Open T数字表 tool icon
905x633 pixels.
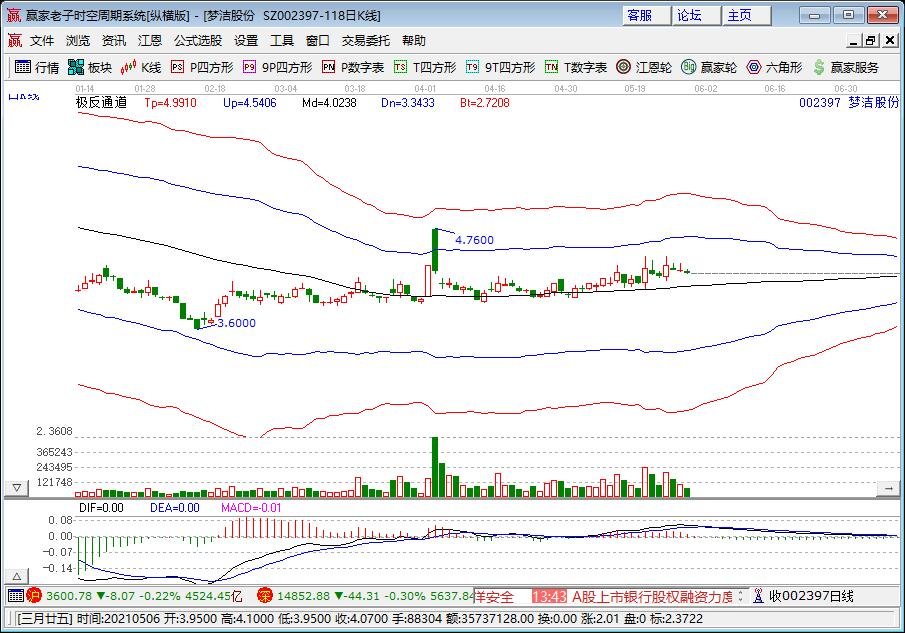click(x=551, y=68)
